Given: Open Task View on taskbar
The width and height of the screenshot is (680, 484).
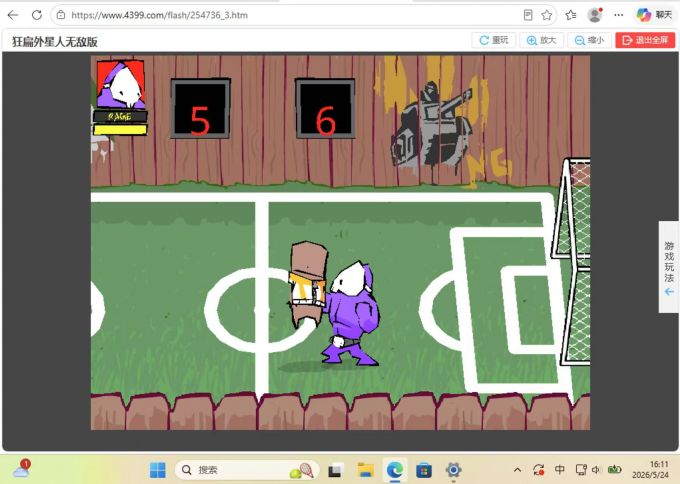Looking at the screenshot, I should click(335, 470).
